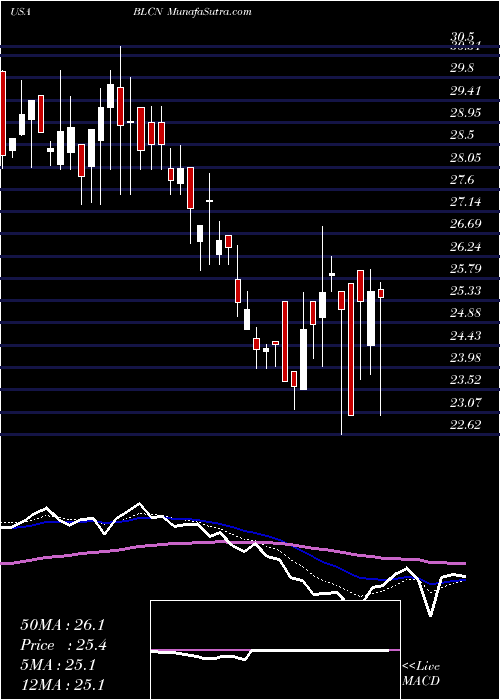The image size is (500, 700).
Task: Select the 27.14 price axis label
Action: tap(466, 202)
